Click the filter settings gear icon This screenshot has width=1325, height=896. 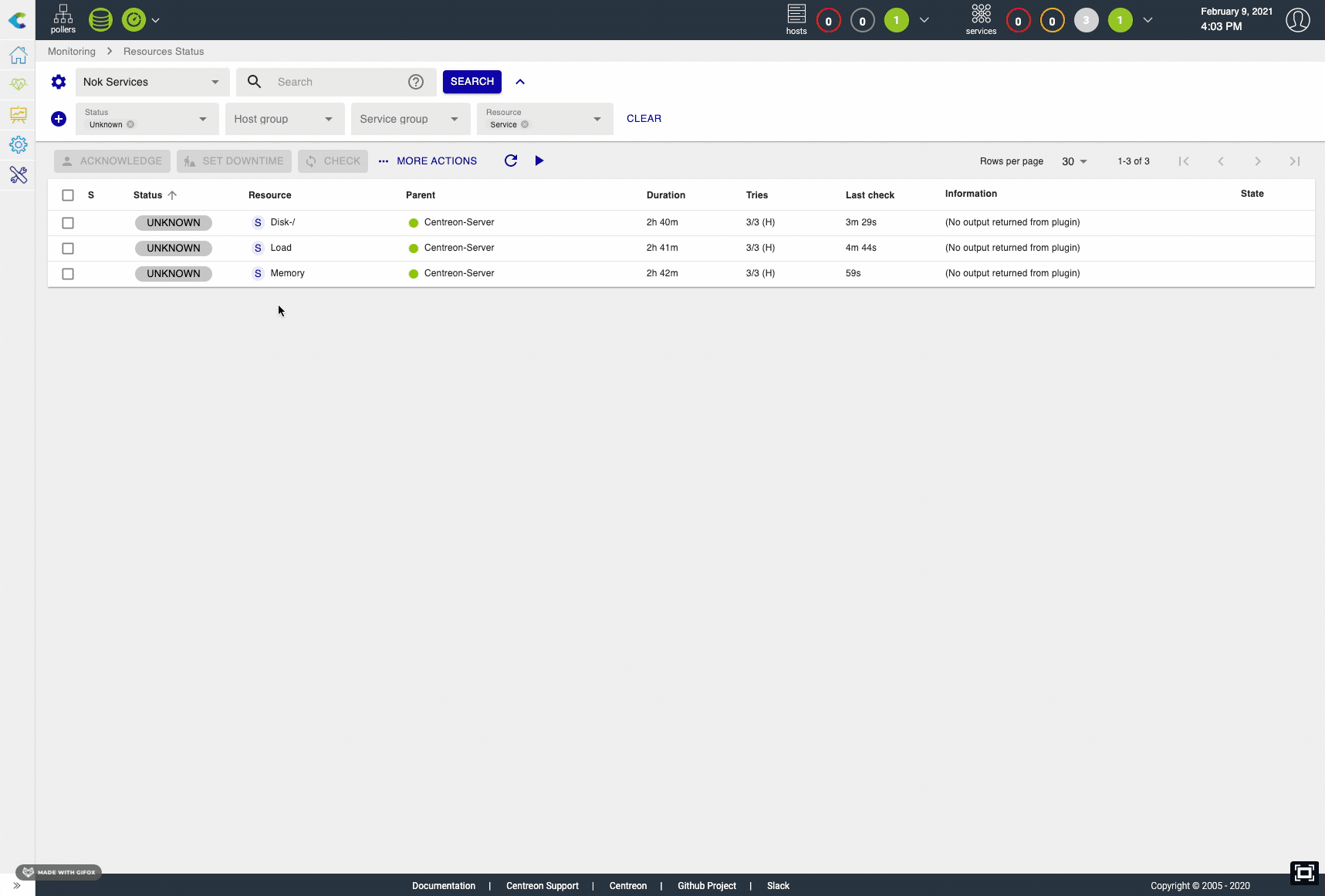click(59, 82)
